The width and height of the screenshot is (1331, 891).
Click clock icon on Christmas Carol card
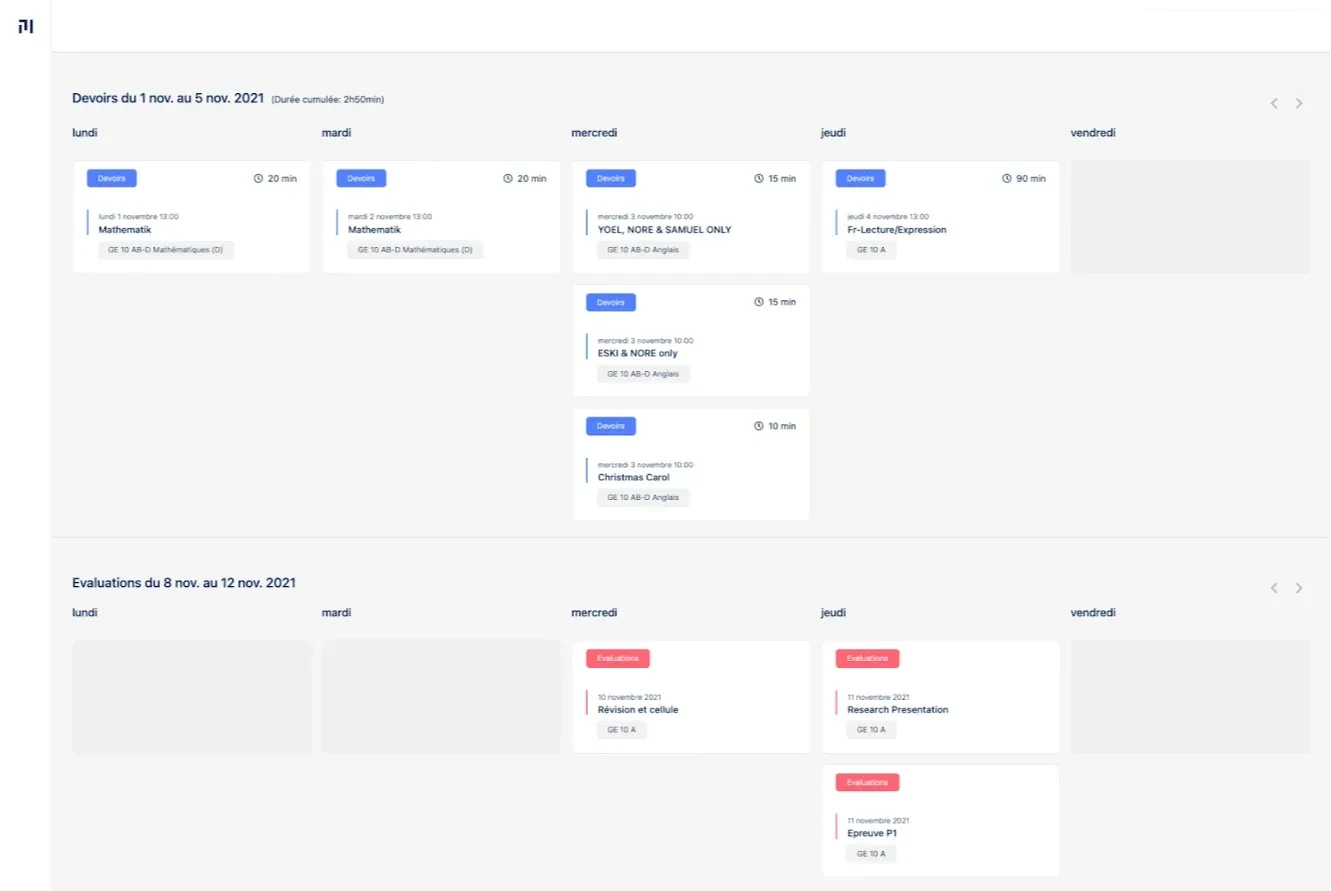(x=759, y=426)
